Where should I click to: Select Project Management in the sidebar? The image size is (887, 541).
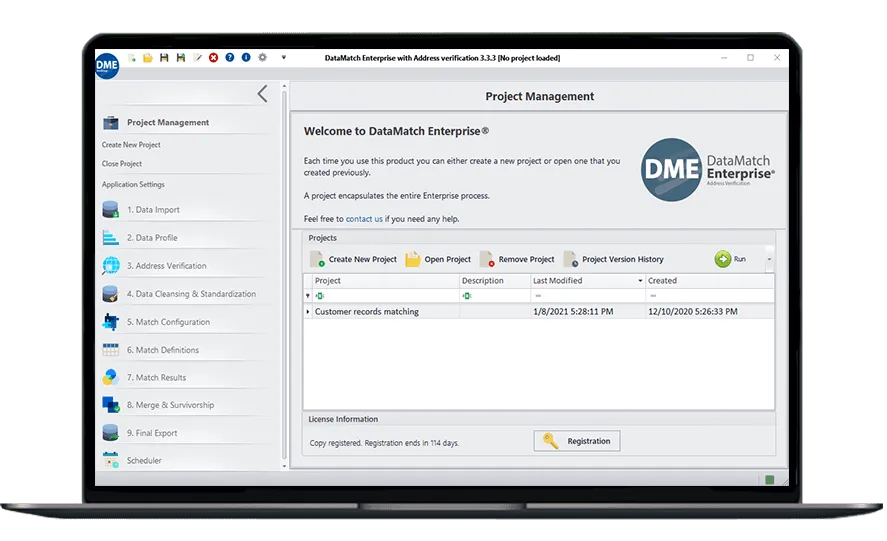click(x=168, y=122)
